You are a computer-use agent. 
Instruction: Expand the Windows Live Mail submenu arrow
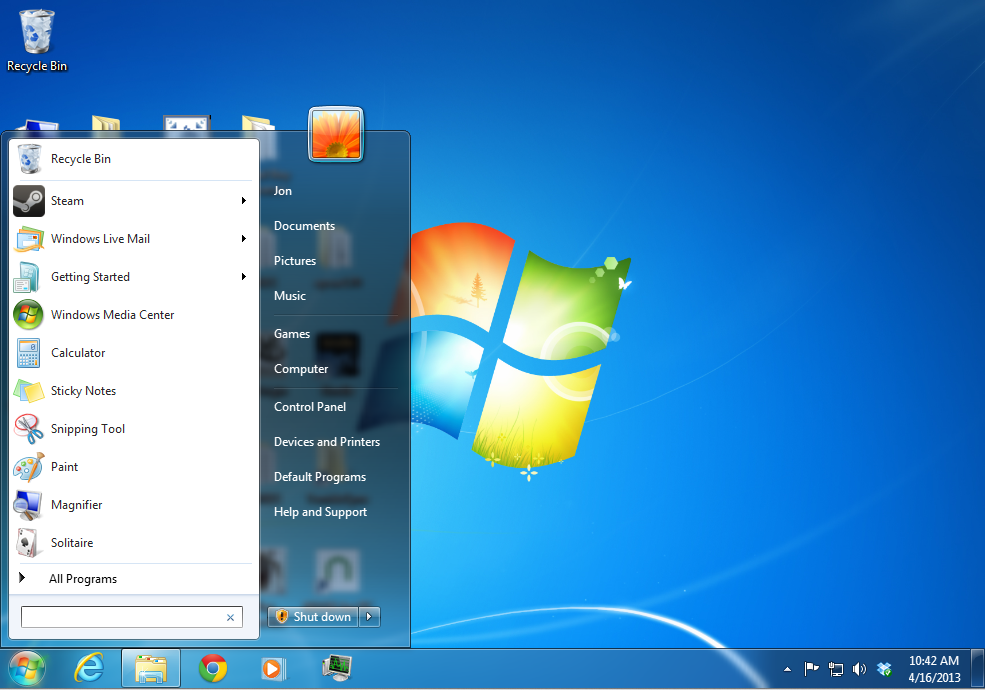click(243, 239)
